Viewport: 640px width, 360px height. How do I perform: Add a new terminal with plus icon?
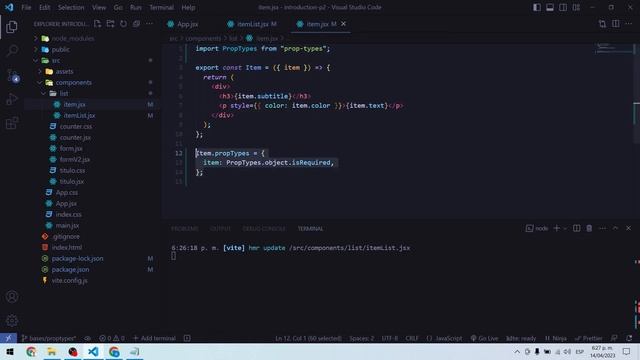[x=556, y=229]
